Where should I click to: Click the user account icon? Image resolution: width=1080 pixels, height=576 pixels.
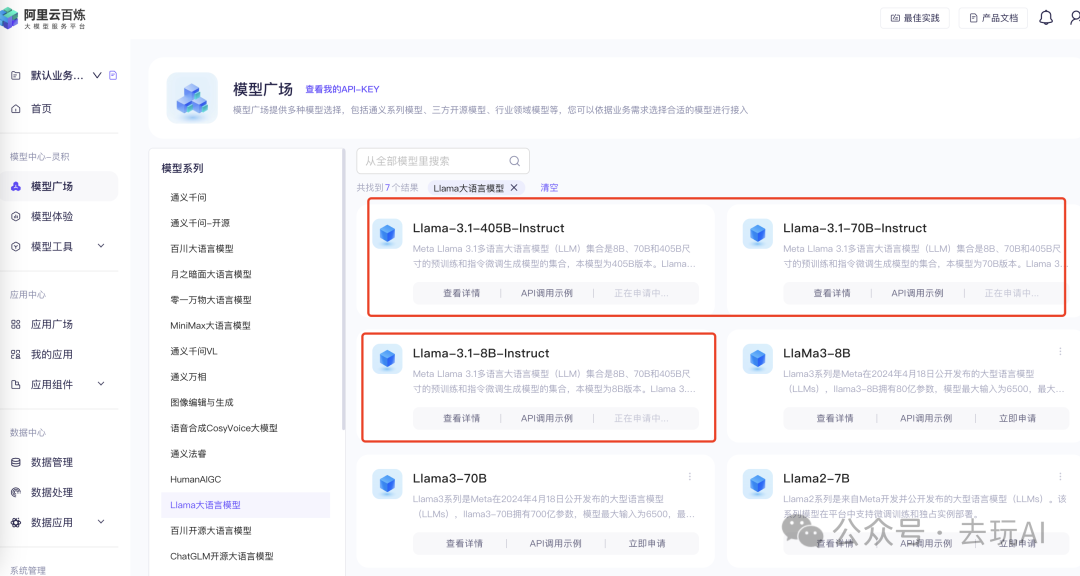click(x=1074, y=18)
